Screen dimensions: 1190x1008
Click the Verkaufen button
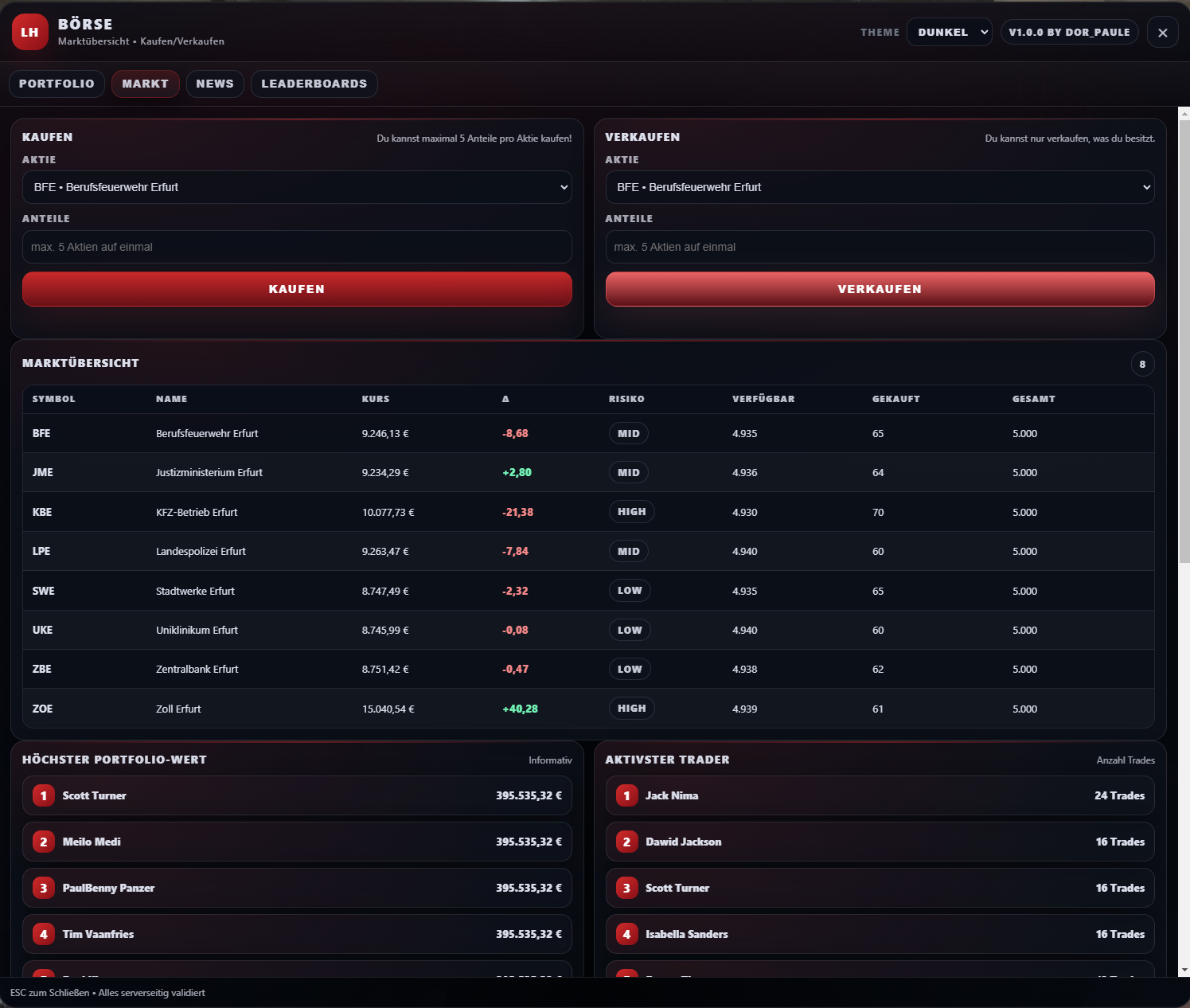(x=880, y=289)
